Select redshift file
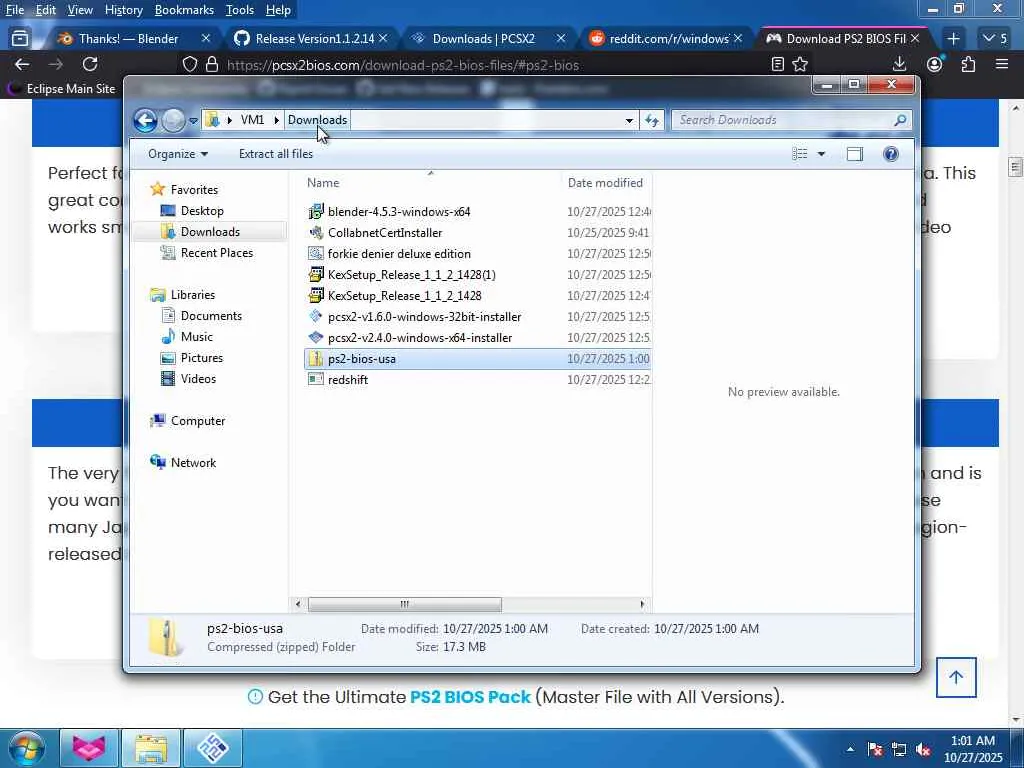The height and width of the screenshot is (768, 1024). pos(347,379)
